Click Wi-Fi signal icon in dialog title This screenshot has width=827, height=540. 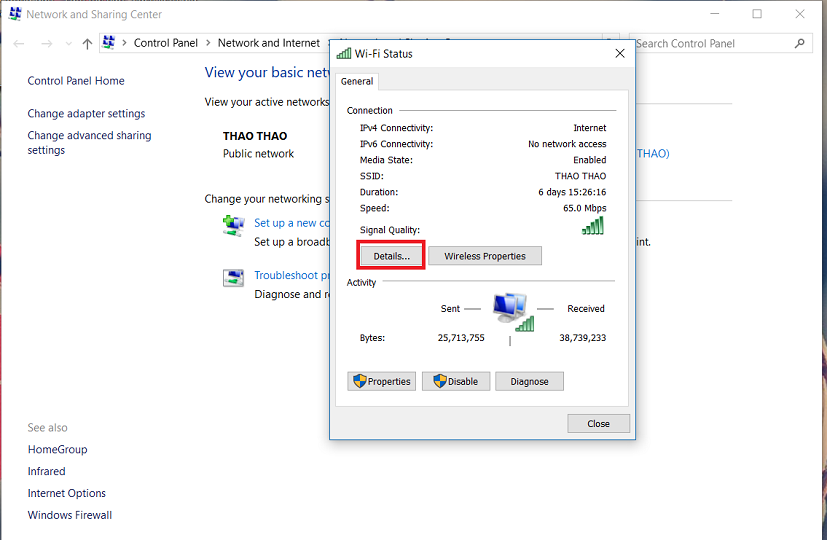(x=344, y=53)
